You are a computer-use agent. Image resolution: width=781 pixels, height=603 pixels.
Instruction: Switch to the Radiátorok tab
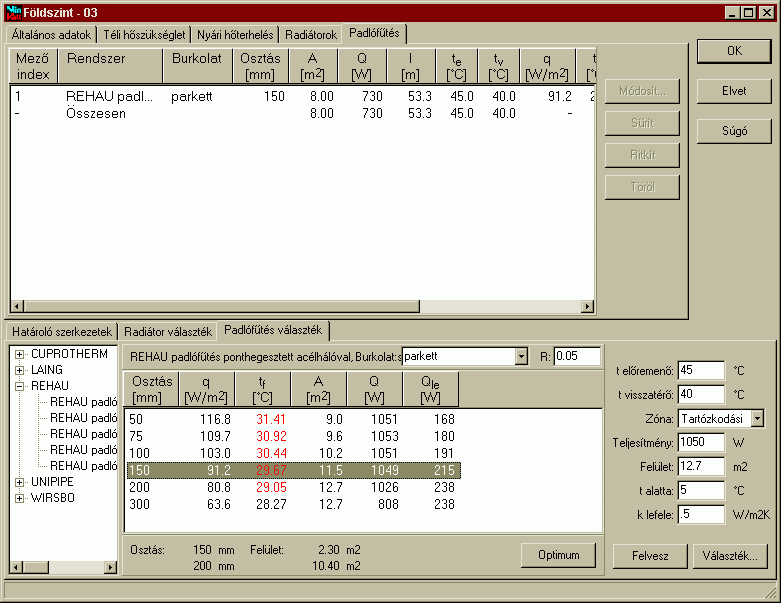[x=311, y=35]
